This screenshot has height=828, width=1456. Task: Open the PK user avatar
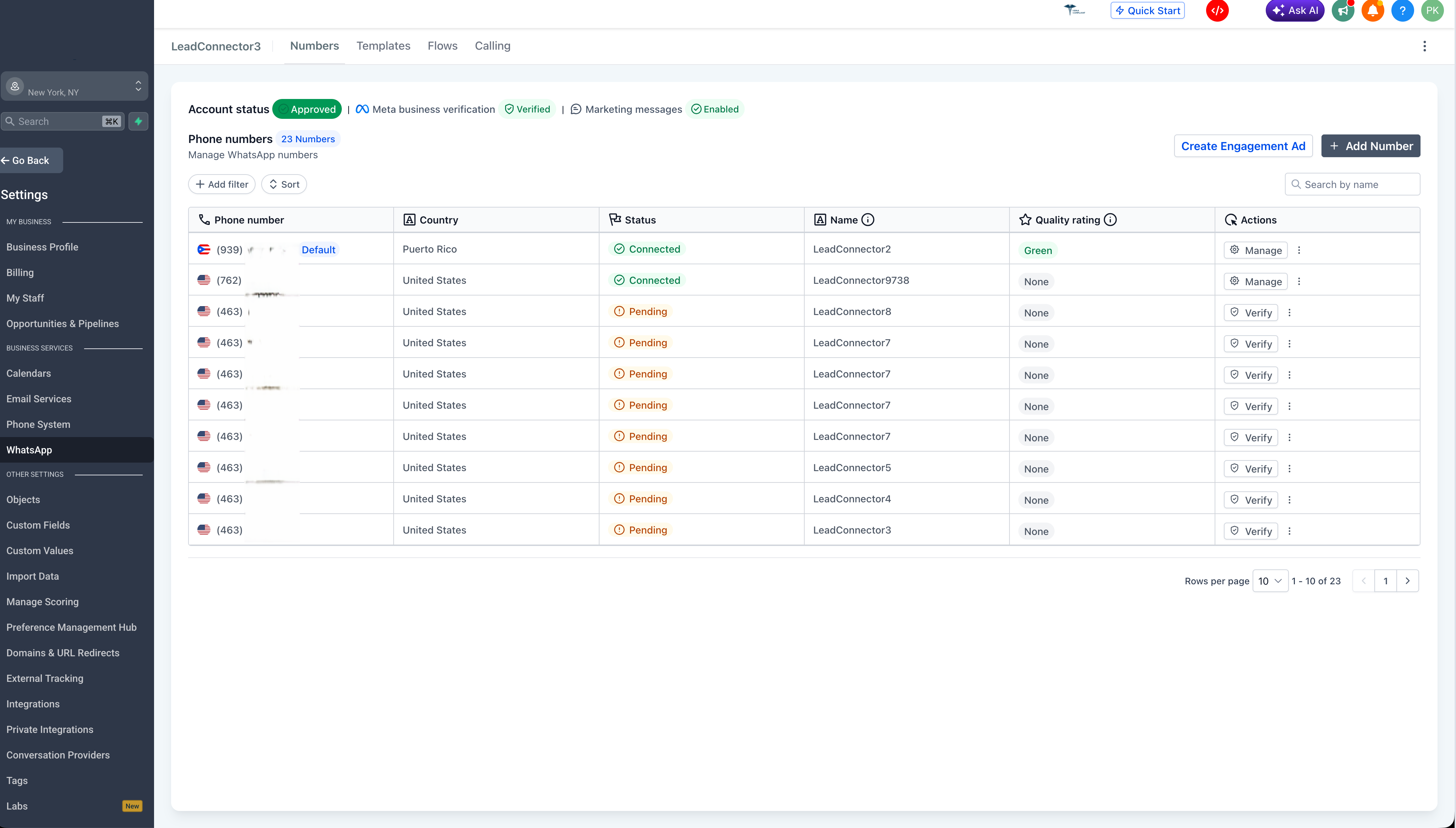(x=1432, y=10)
